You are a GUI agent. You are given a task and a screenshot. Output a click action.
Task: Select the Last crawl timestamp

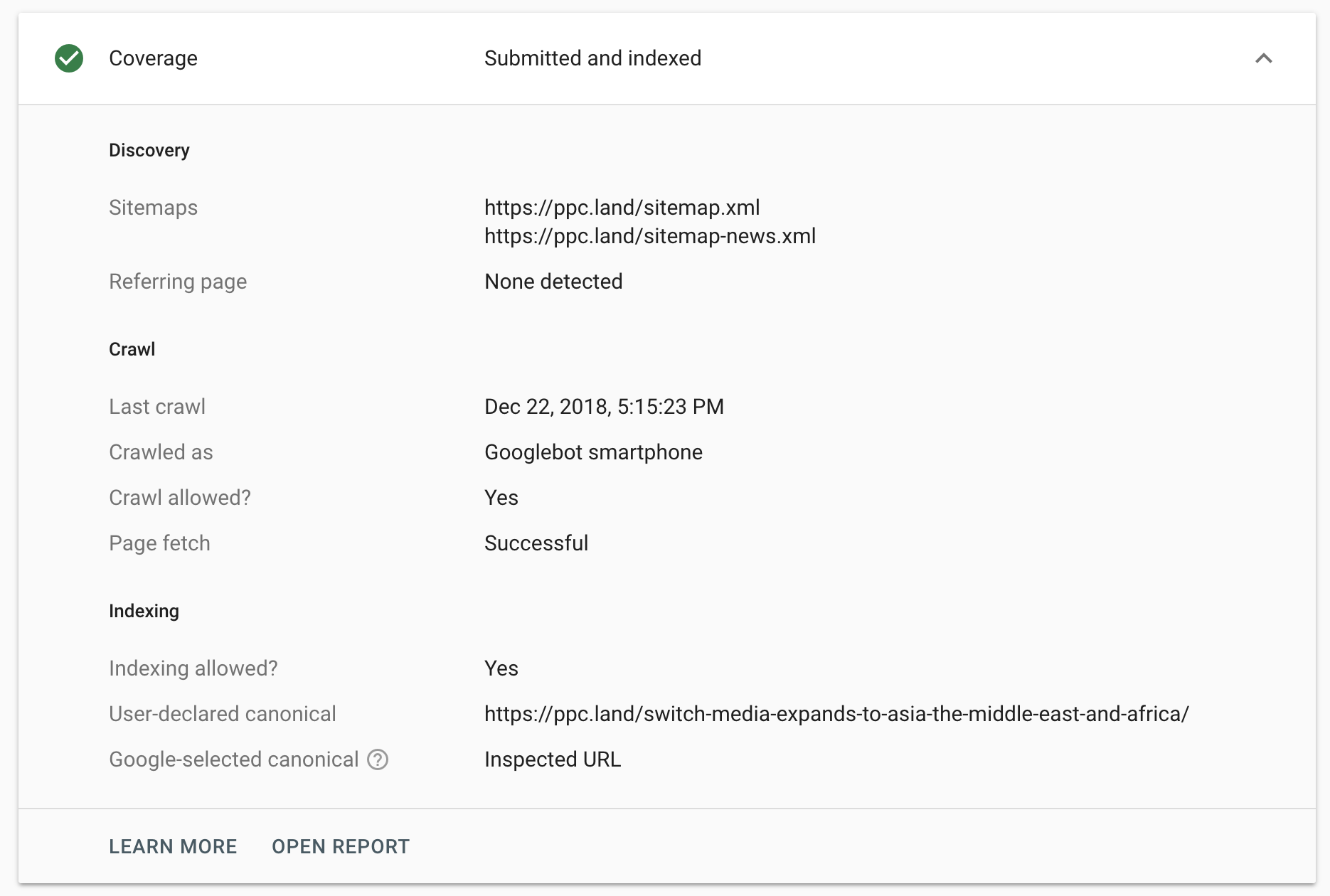point(604,406)
